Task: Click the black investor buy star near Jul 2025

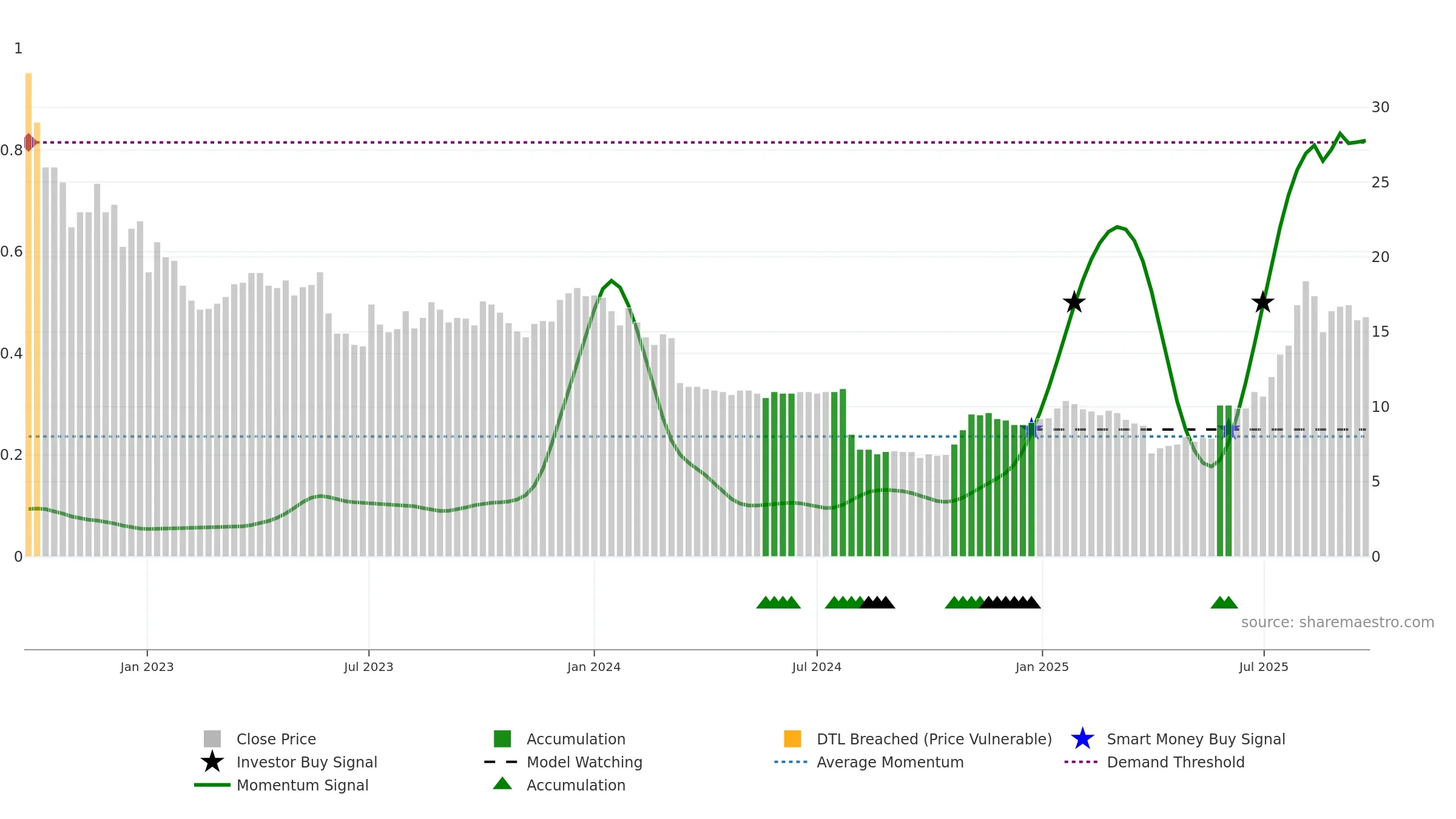Action: click(x=1263, y=302)
